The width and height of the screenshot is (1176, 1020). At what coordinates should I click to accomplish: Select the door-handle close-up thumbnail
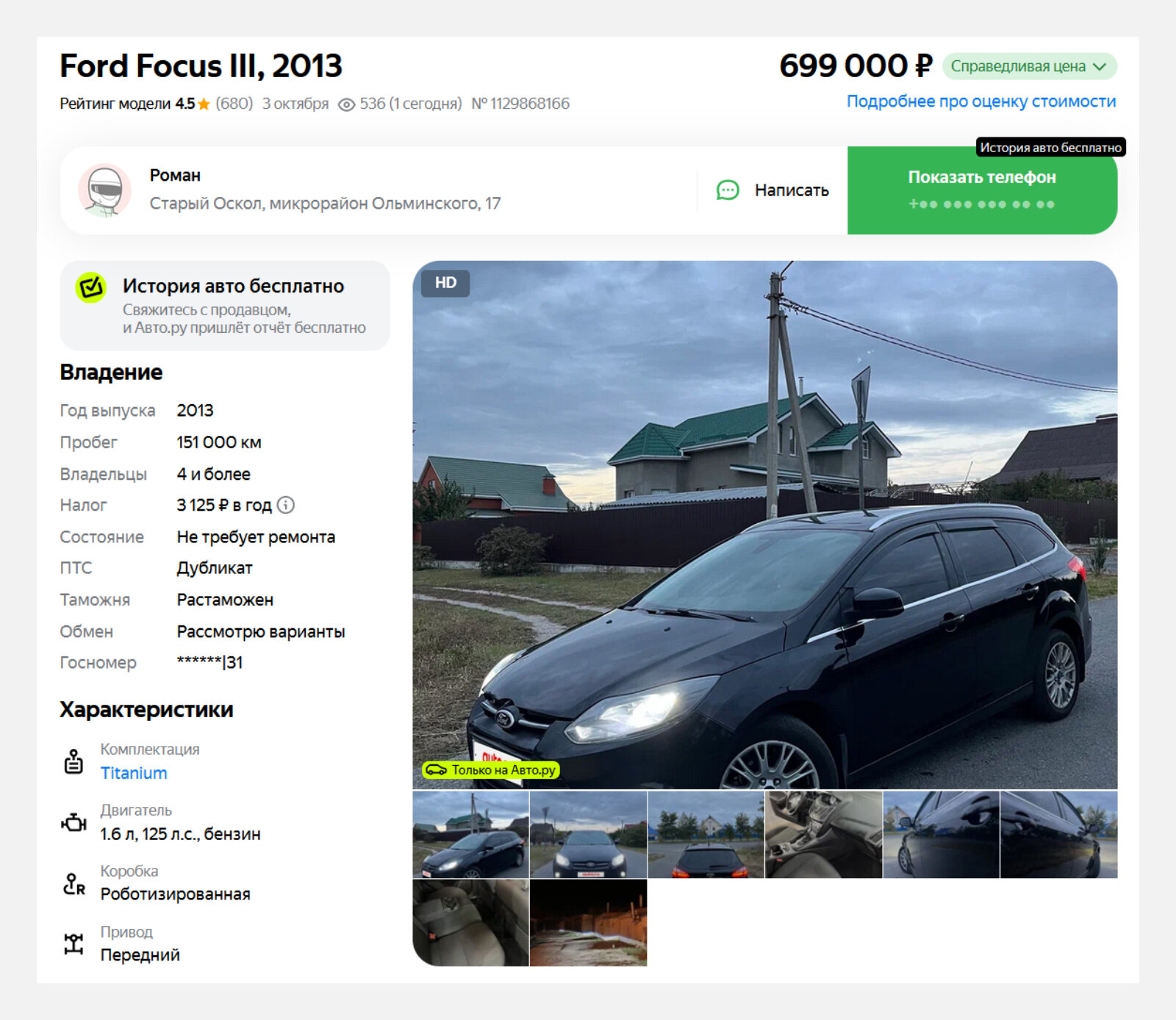[x=941, y=835]
